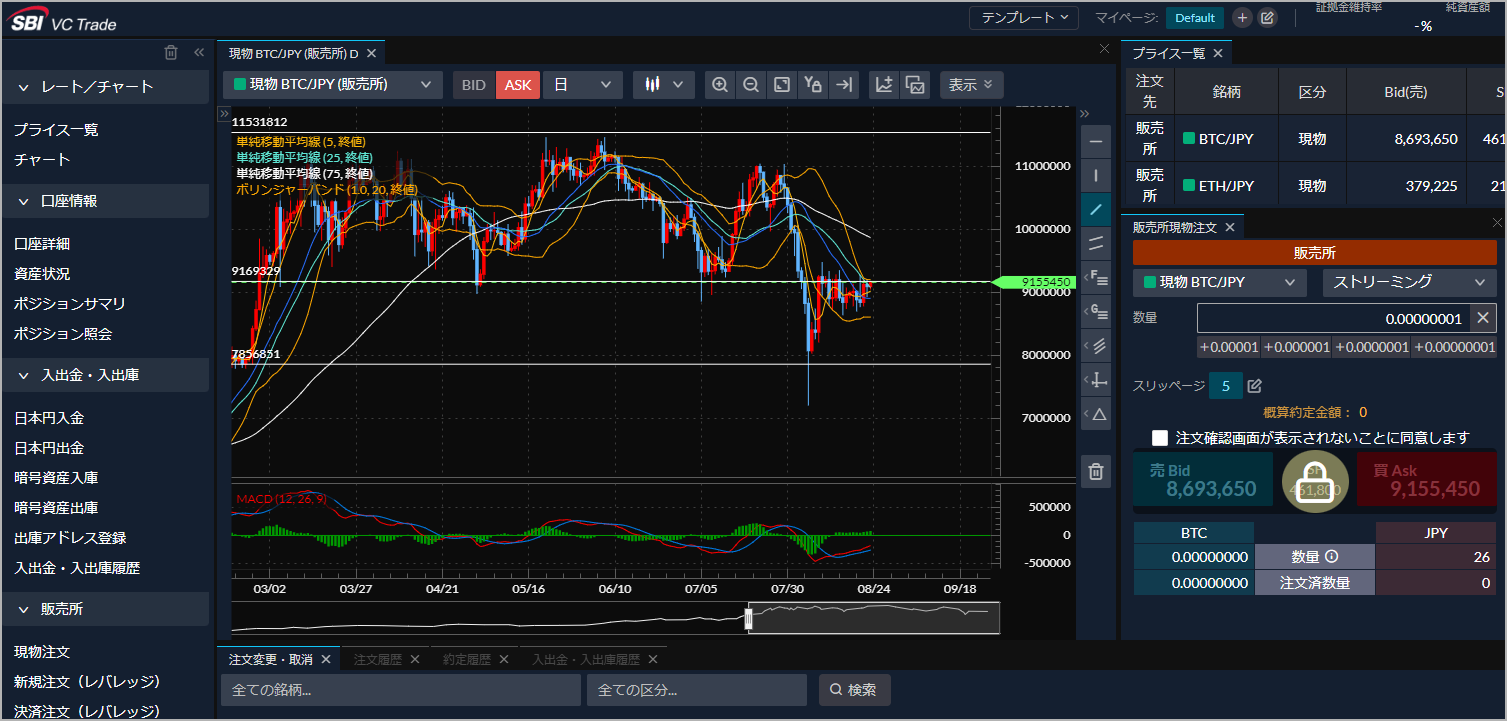This screenshot has width=1507, height=721.
Task: Open the 日 timeframe dropdown
Action: point(582,85)
